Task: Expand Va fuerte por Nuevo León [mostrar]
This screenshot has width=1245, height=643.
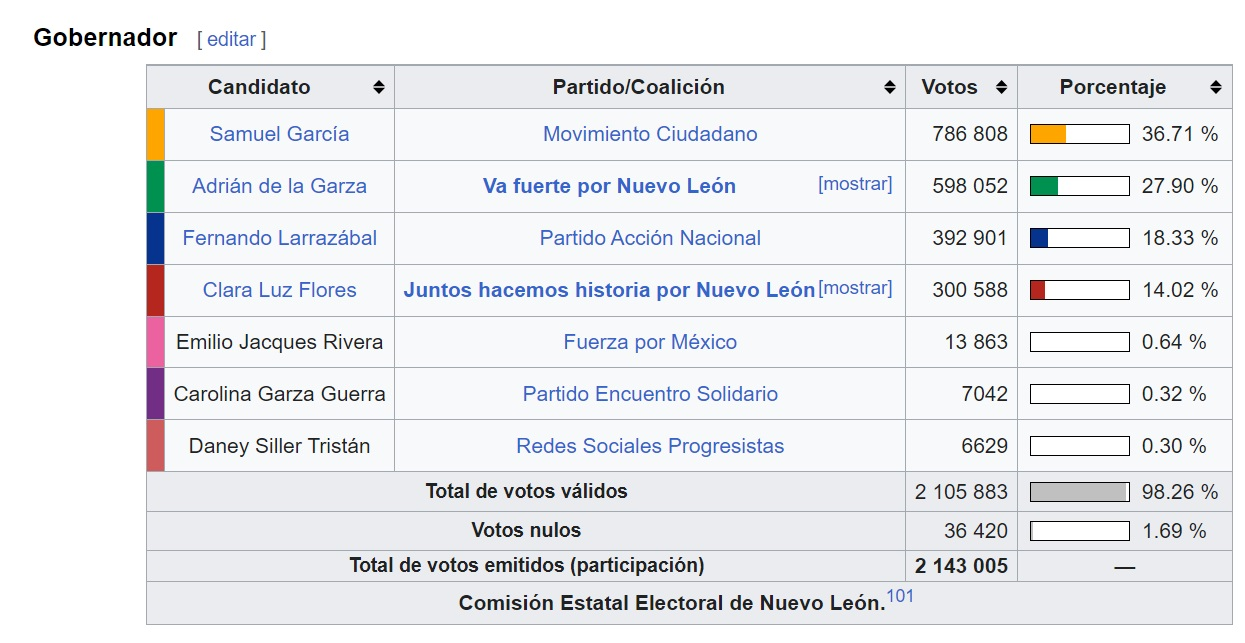Action: click(x=855, y=185)
